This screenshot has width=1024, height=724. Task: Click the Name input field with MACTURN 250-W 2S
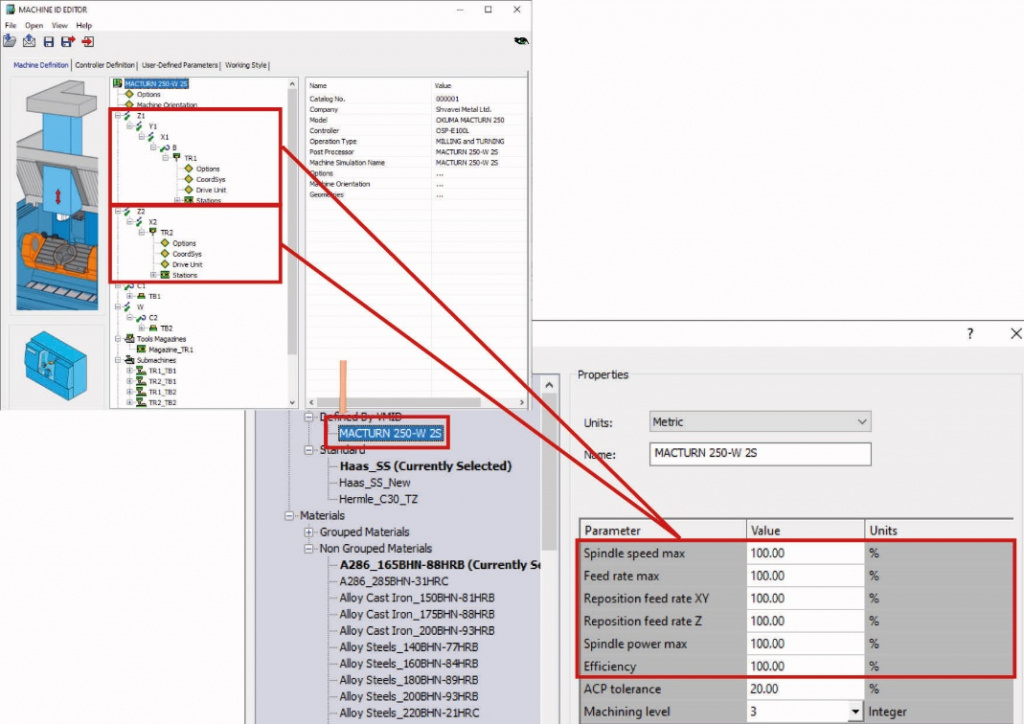tap(760, 454)
